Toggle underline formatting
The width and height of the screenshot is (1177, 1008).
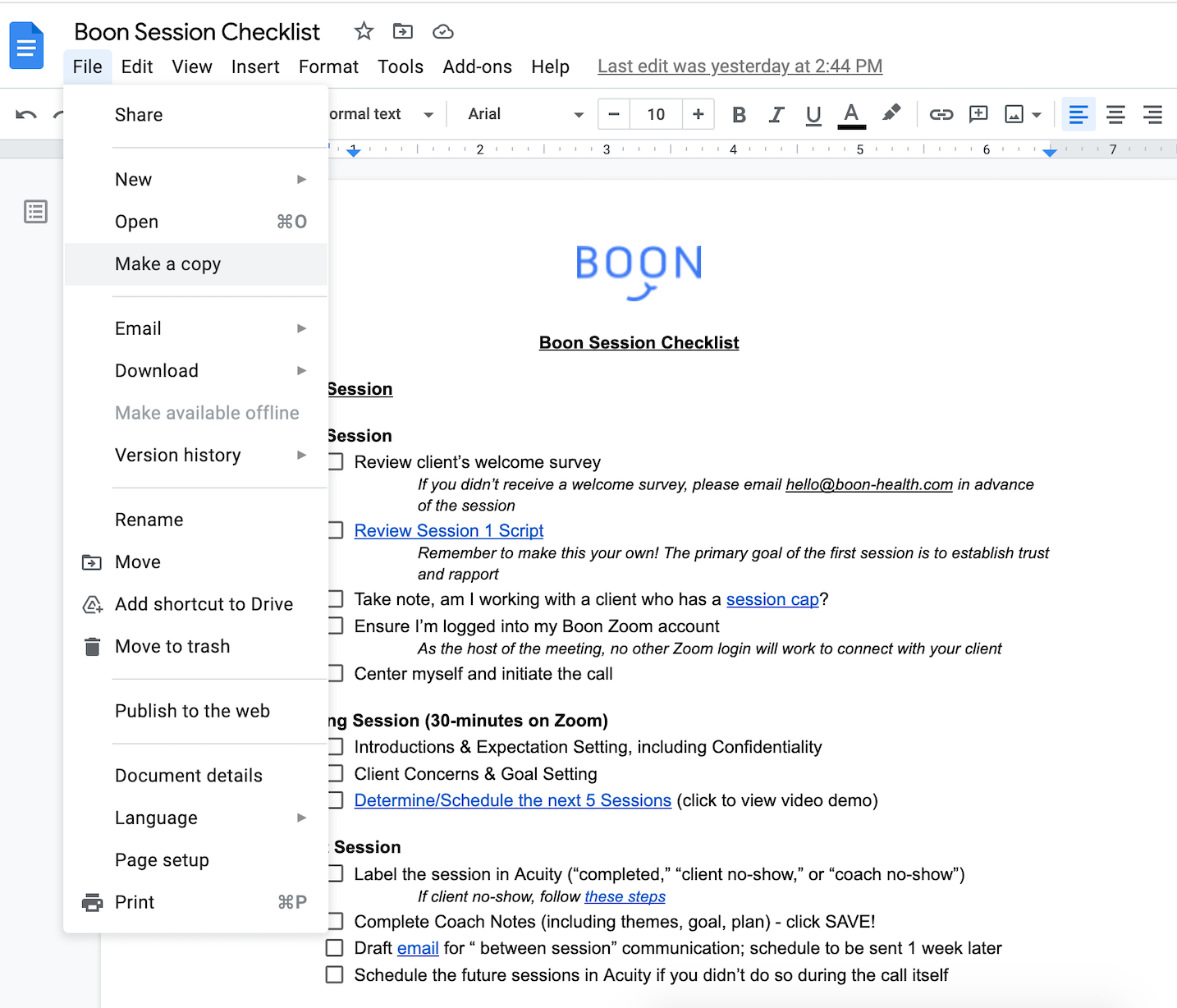pos(813,115)
